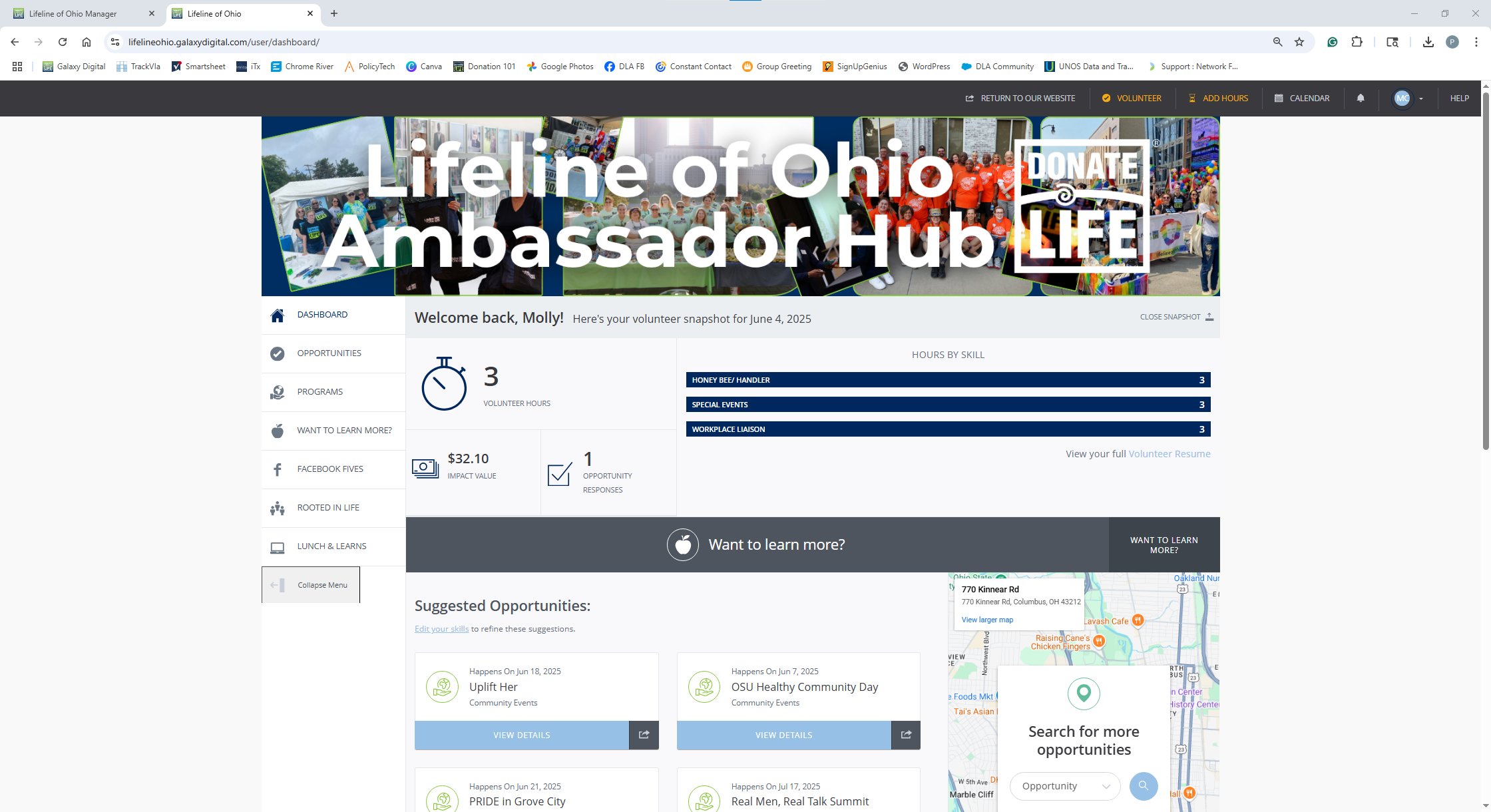Collapse the sidebar menu
The image size is (1491, 812).
311,585
